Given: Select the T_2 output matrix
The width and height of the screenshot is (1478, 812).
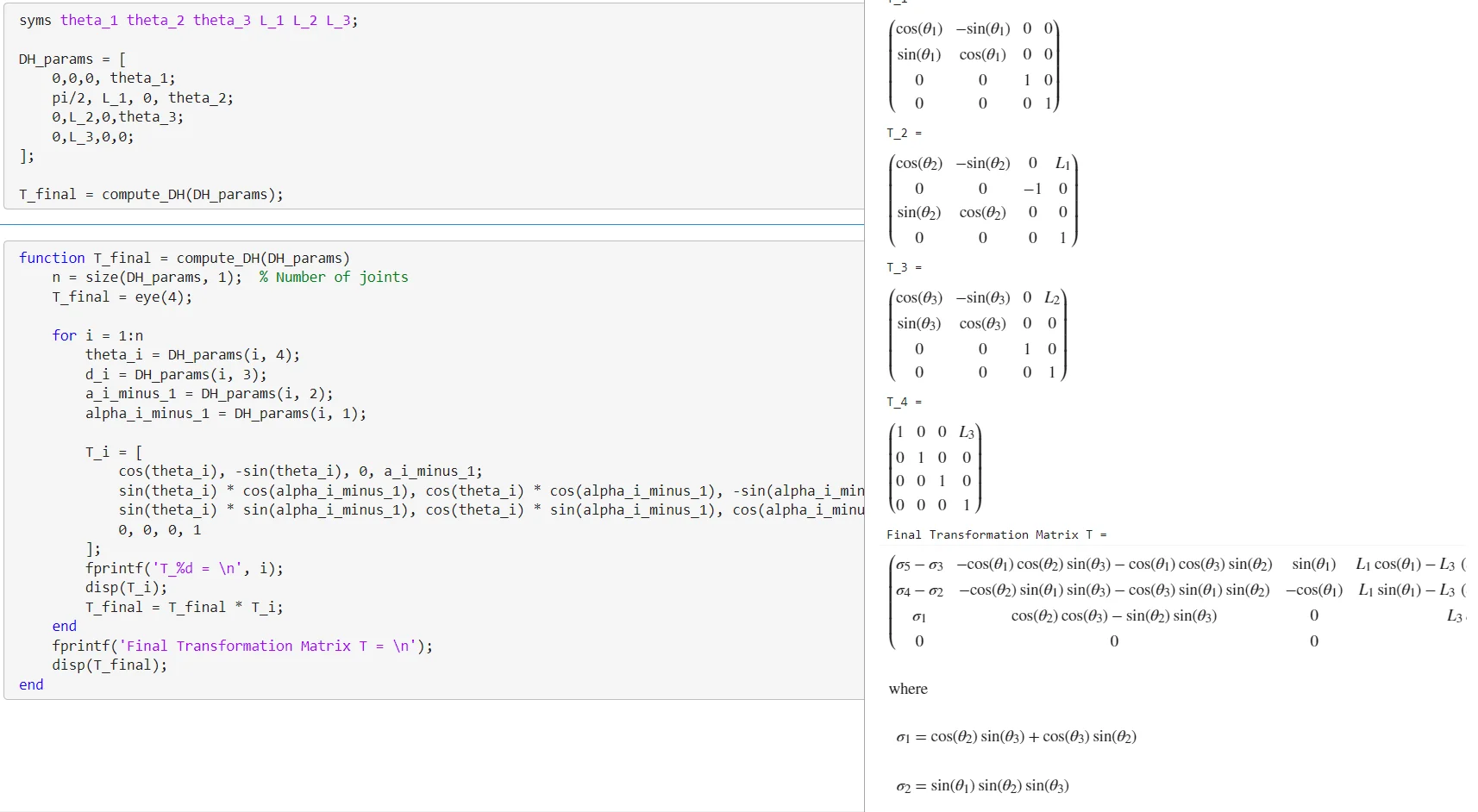Looking at the screenshot, I should click(x=982, y=201).
